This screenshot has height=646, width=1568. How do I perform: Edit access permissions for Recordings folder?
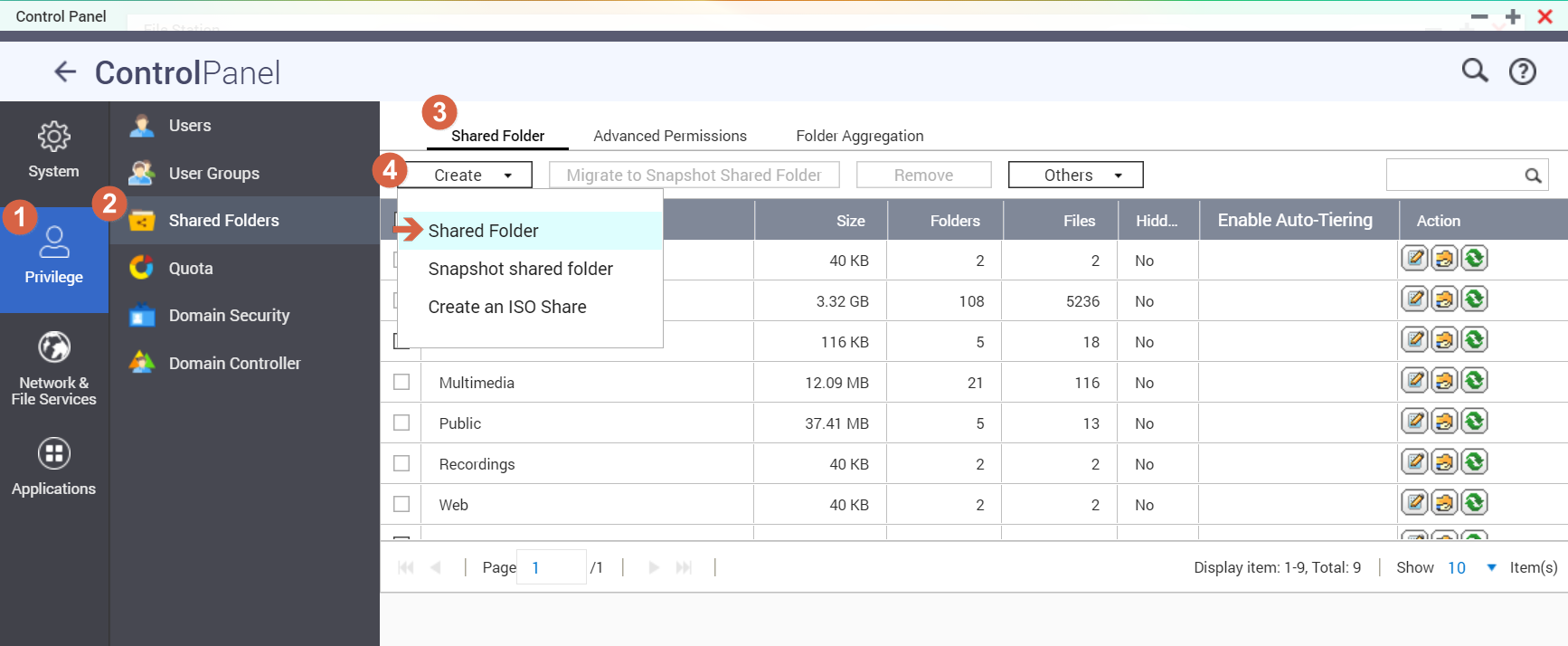(1444, 462)
